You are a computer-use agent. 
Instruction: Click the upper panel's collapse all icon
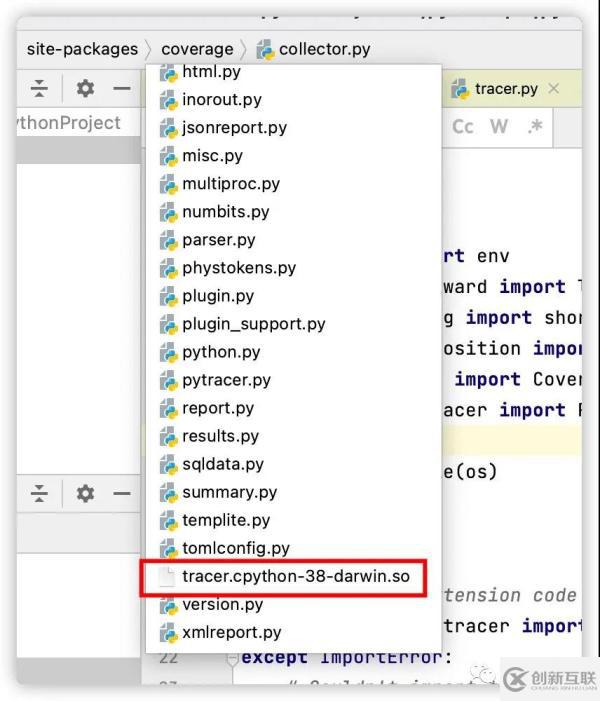click(x=39, y=88)
